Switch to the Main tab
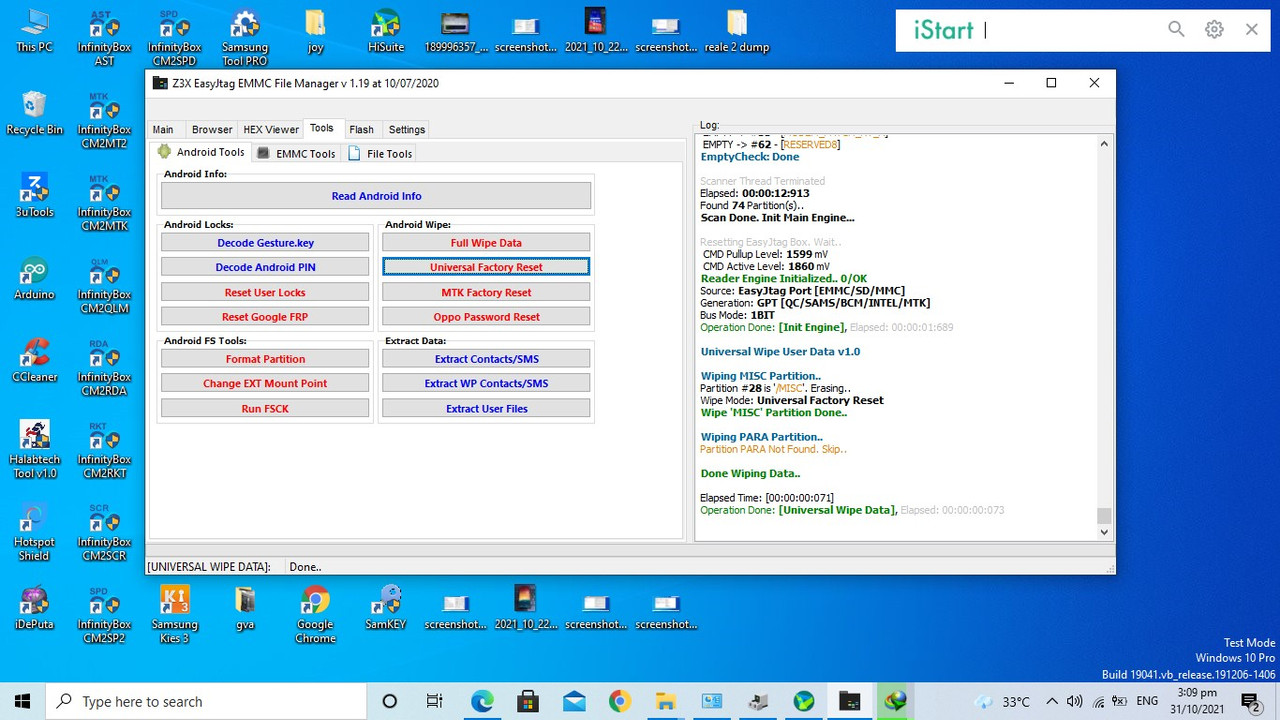Screen dimensions: 1280x720 coord(163,129)
